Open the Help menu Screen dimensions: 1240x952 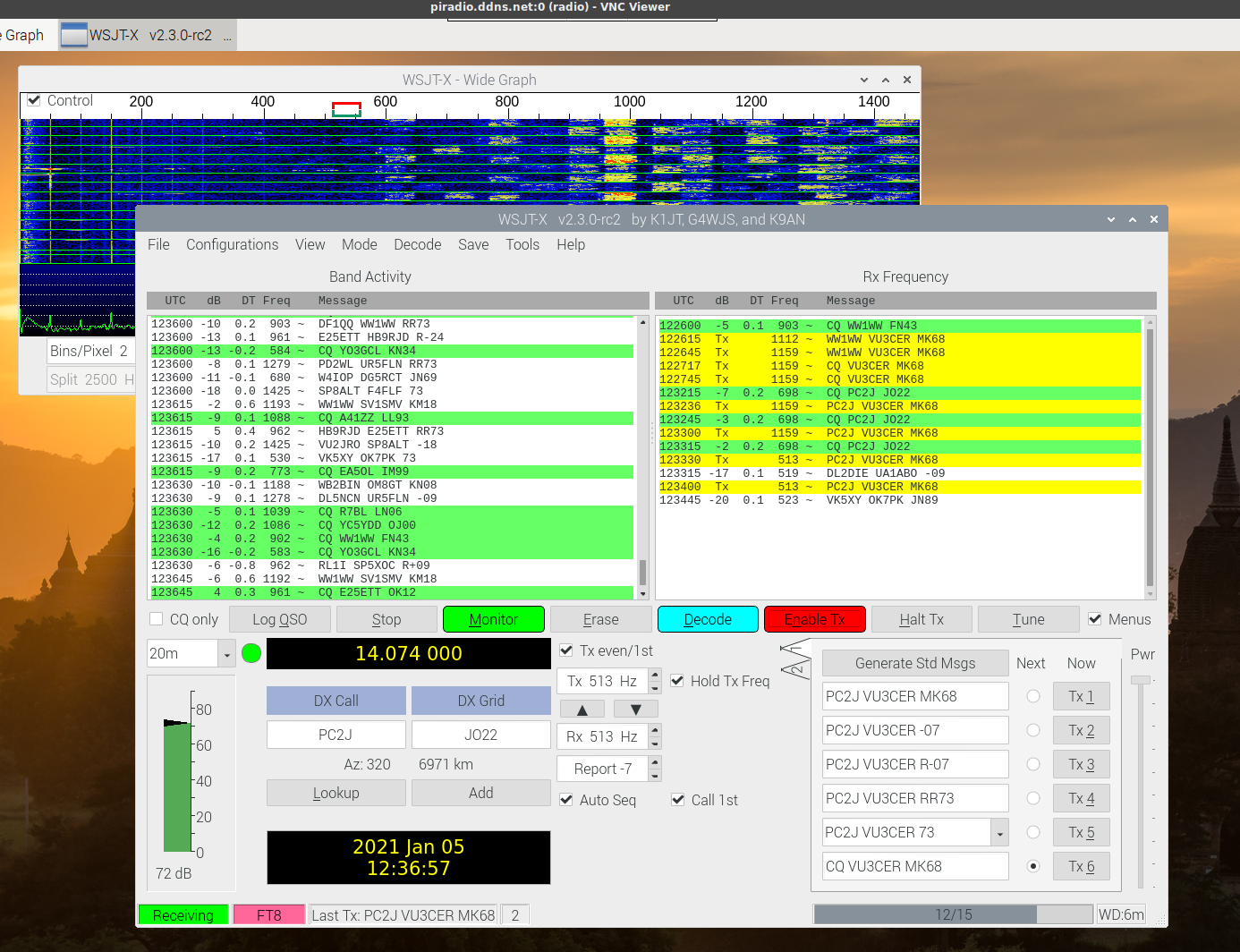pyautogui.click(x=571, y=244)
